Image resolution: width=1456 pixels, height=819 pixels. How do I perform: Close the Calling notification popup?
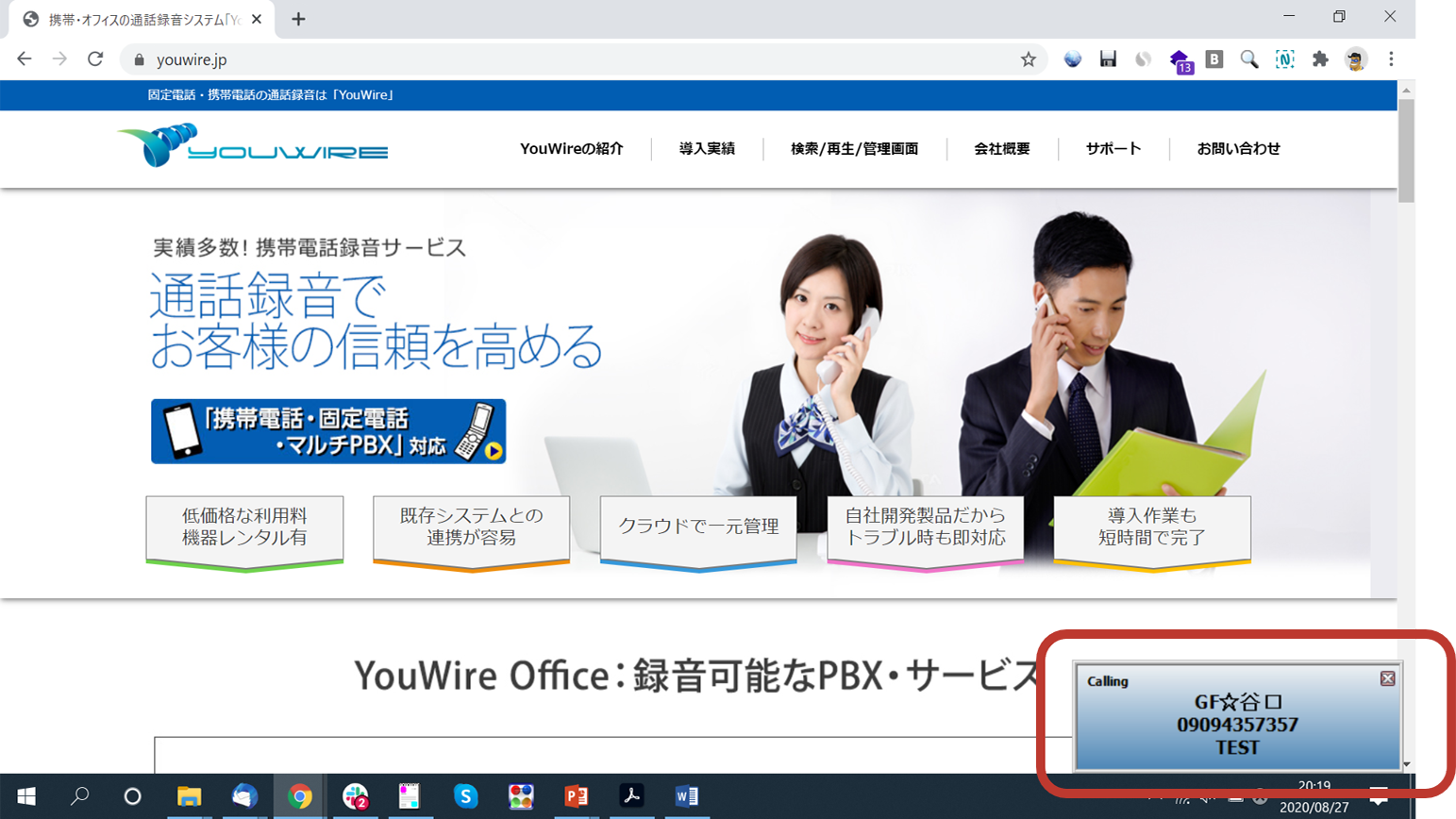click(1387, 678)
